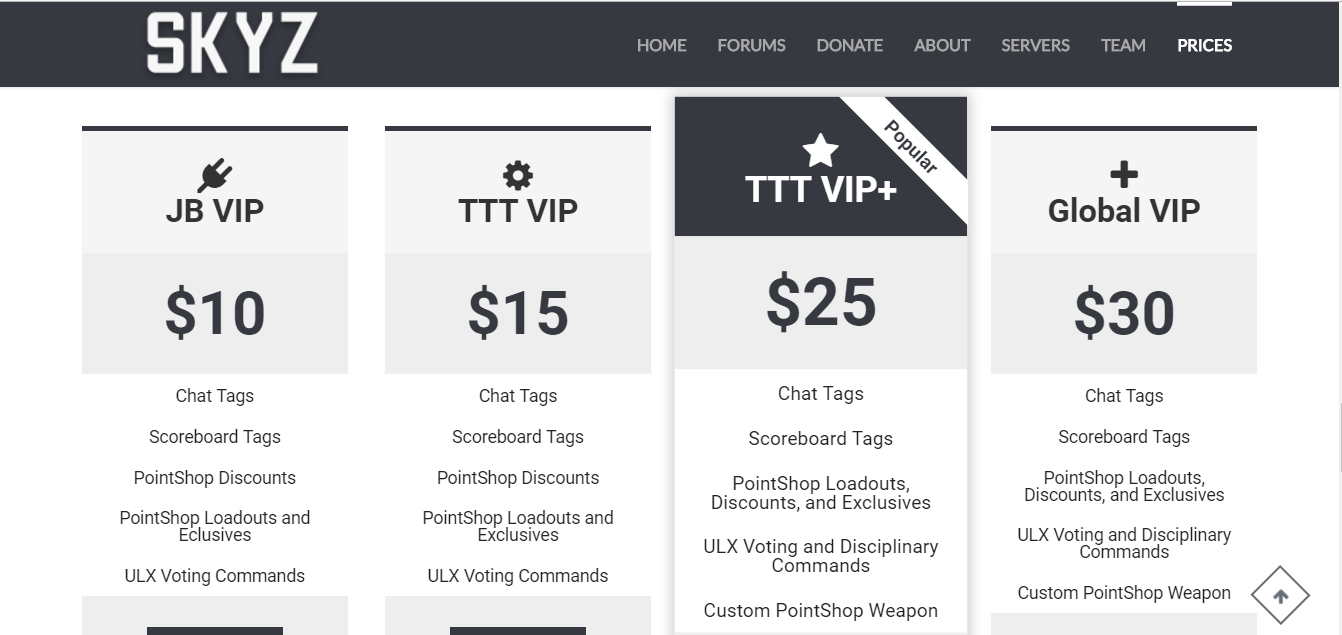The height and width of the screenshot is (635, 1342).
Task: Click the TTT VIP+ $25 price
Action: [x=821, y=303]
